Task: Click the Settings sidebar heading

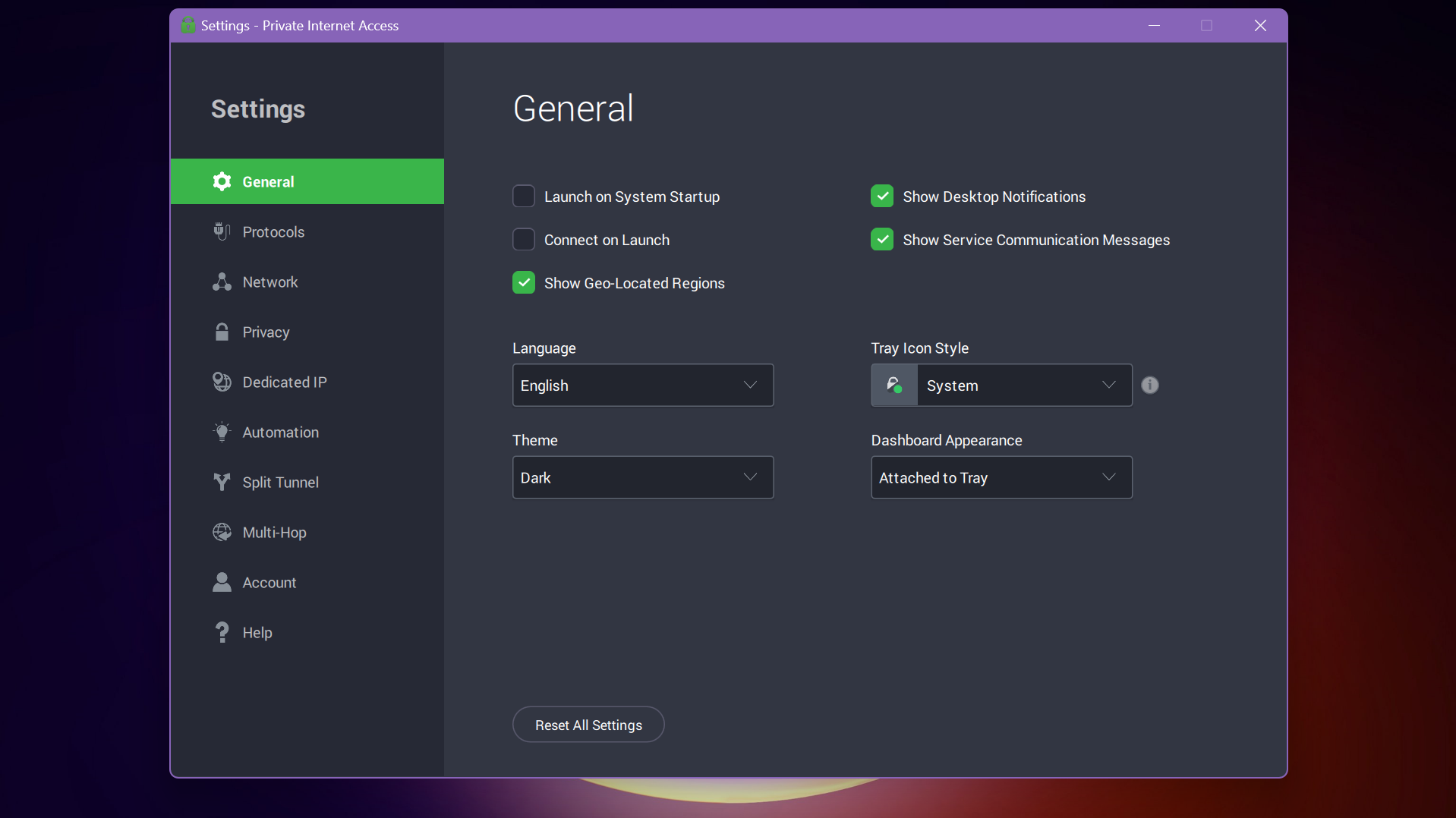Action: (258, 109)
